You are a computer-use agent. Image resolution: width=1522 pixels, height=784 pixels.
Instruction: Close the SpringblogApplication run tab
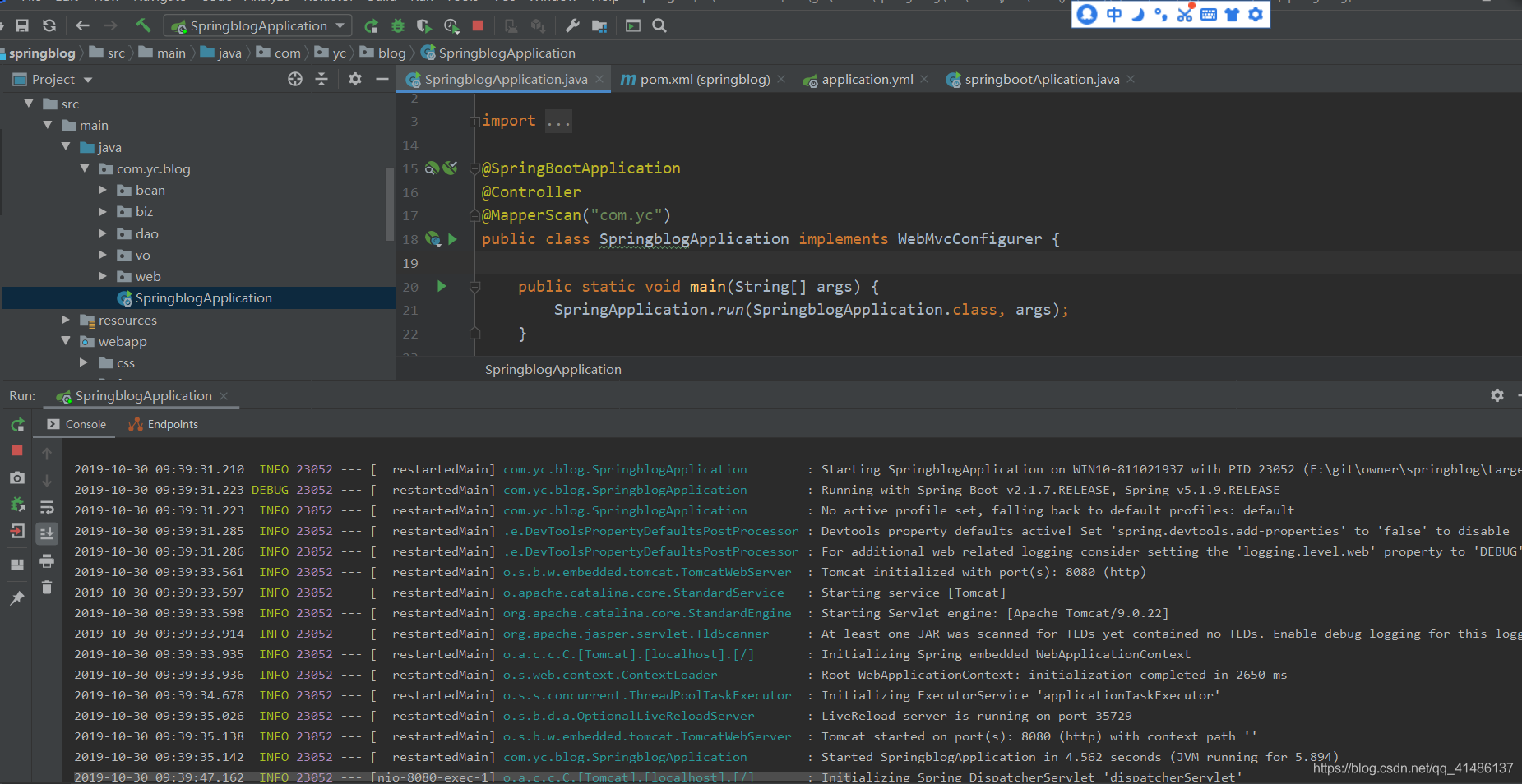[224, 396]
